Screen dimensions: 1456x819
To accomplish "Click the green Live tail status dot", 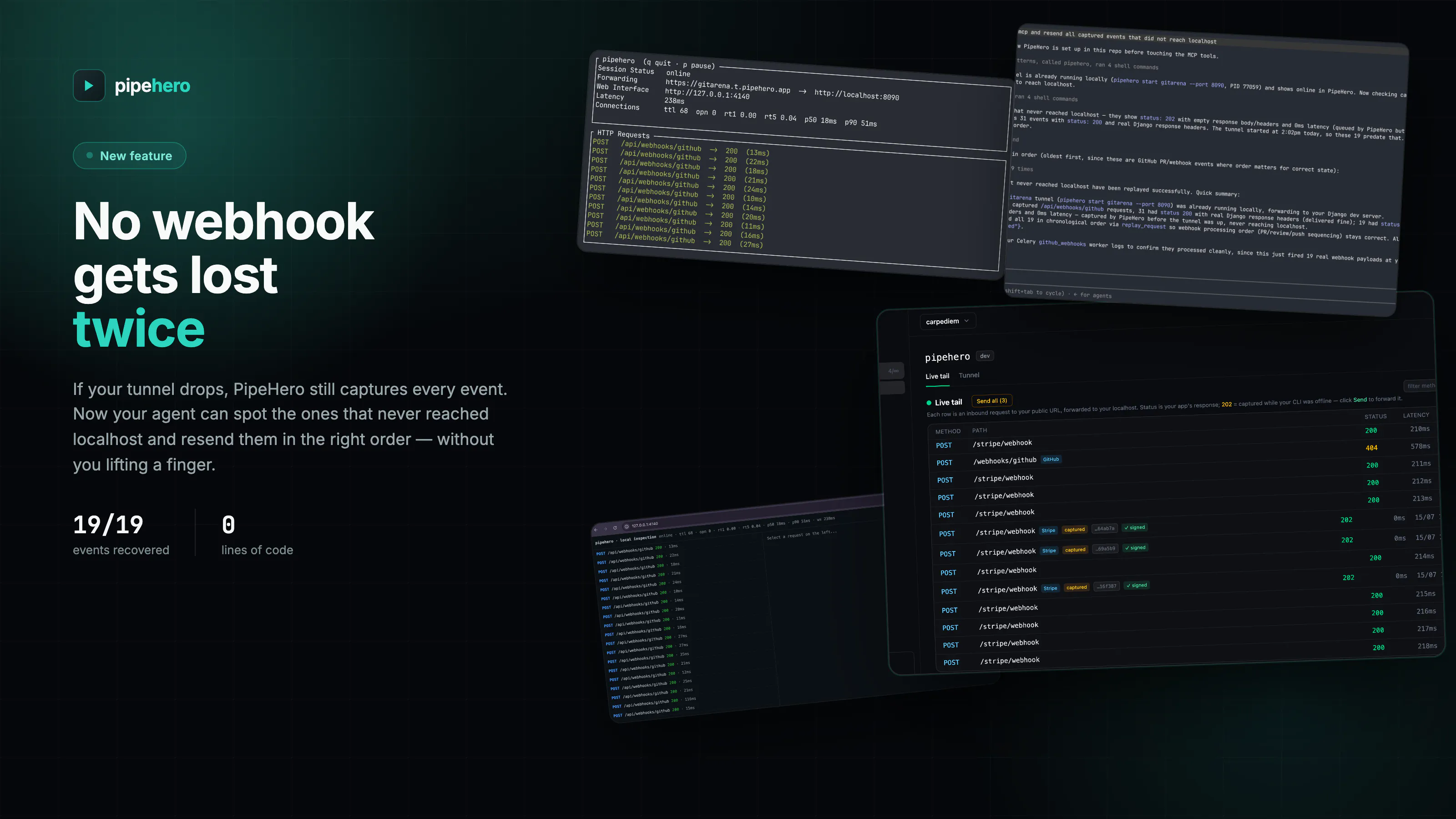I will pos(929,403).
